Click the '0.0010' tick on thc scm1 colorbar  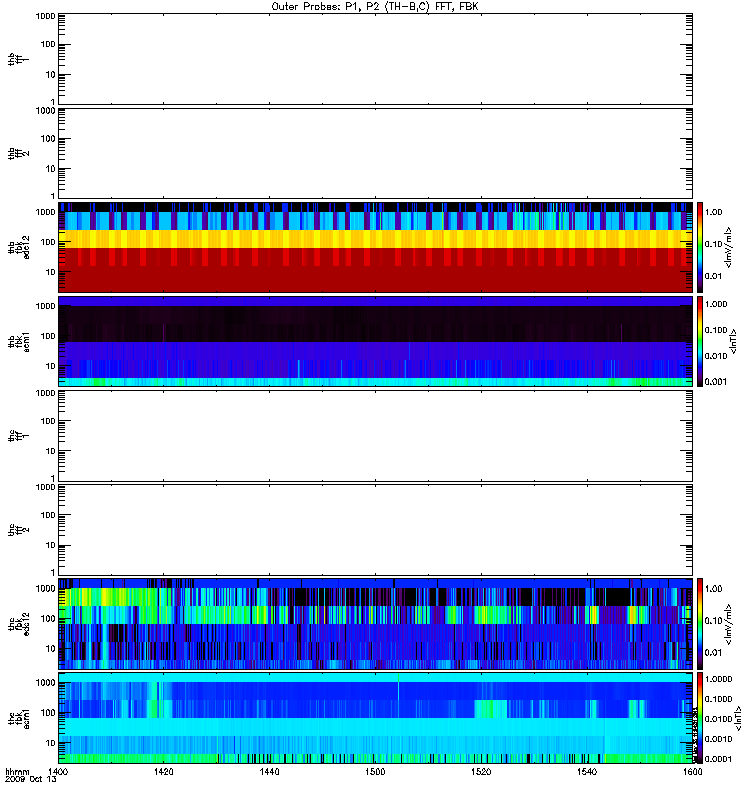(x=718, y=739)
